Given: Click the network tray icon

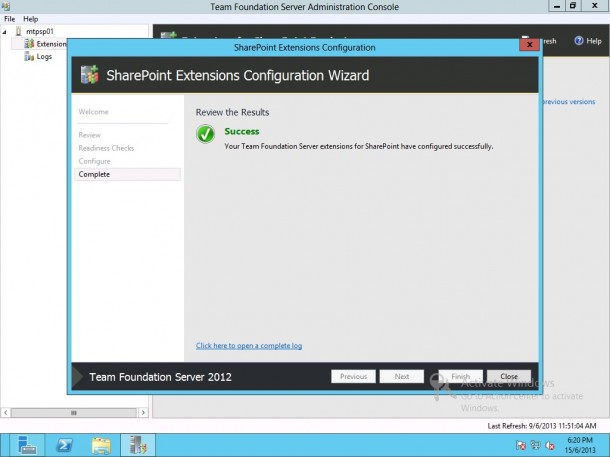Looking at the screenshot, I should pyautogui.click(x=535, y=445).
